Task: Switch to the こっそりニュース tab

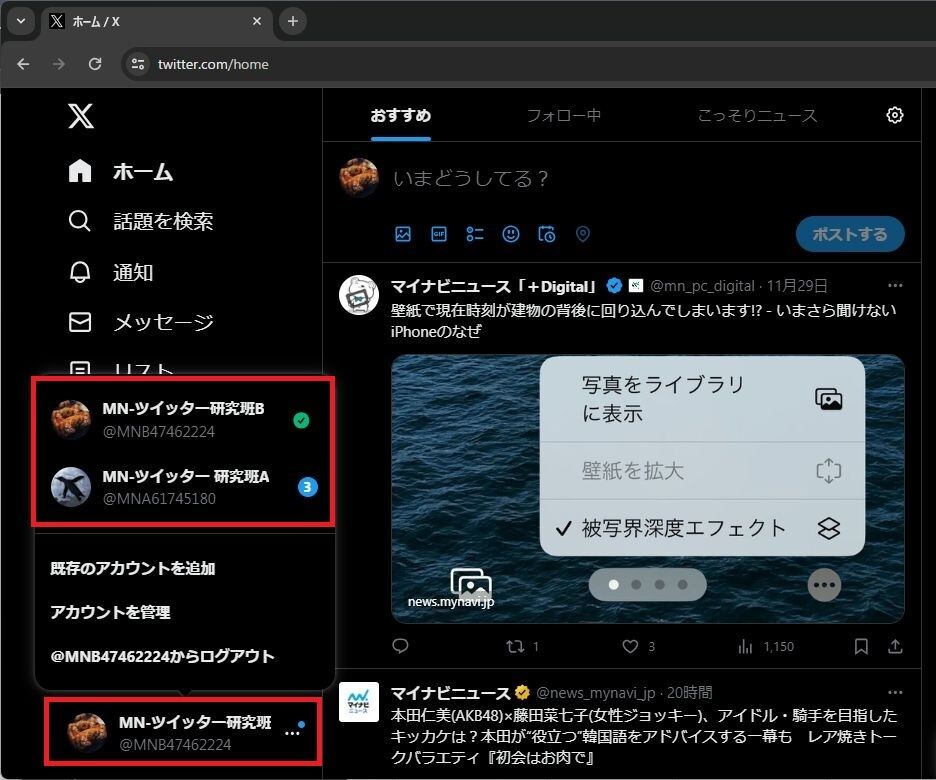Action: click(x=757, y=115)
